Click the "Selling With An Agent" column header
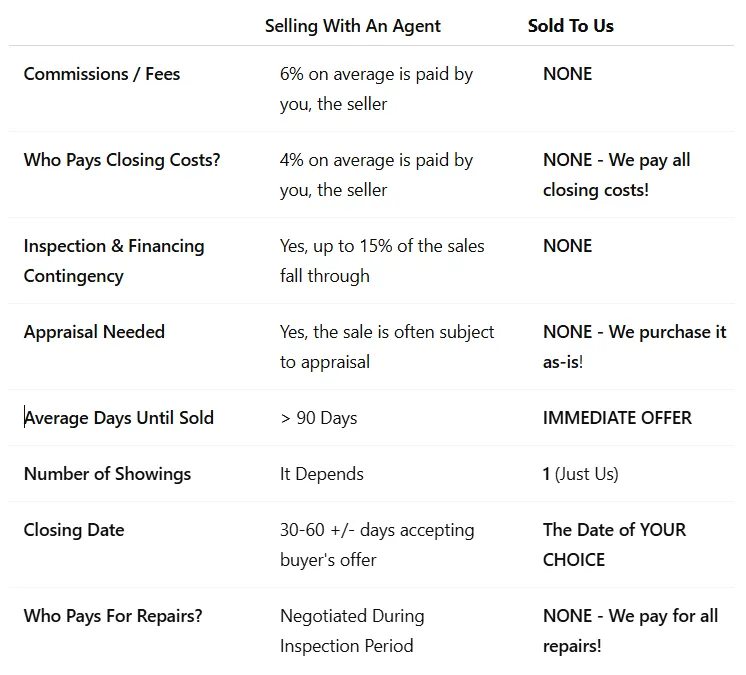This screenshot has height=675, width=746. tap(352, 26)
